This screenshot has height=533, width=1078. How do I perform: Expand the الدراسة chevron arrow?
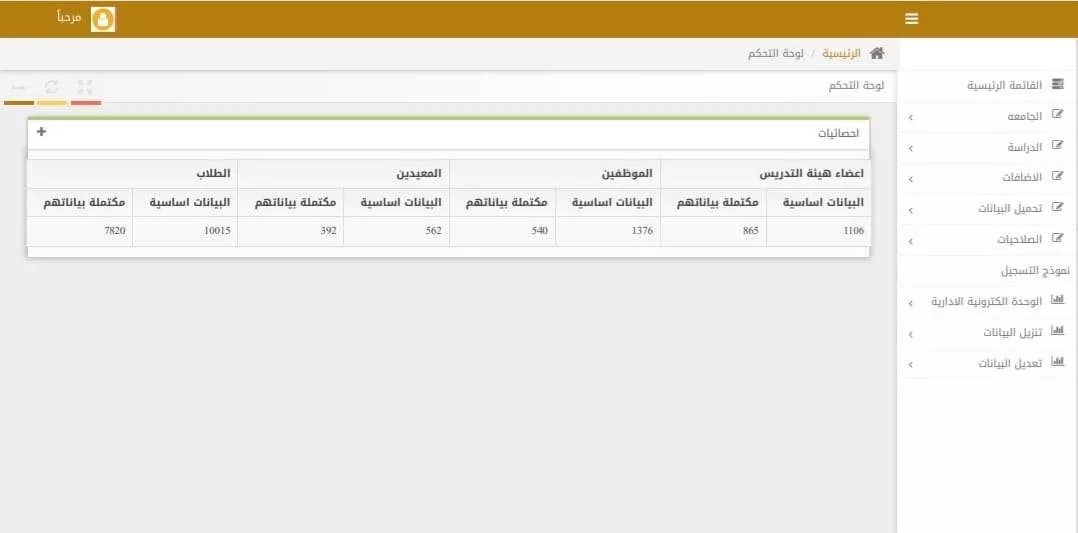coord(911,149)
